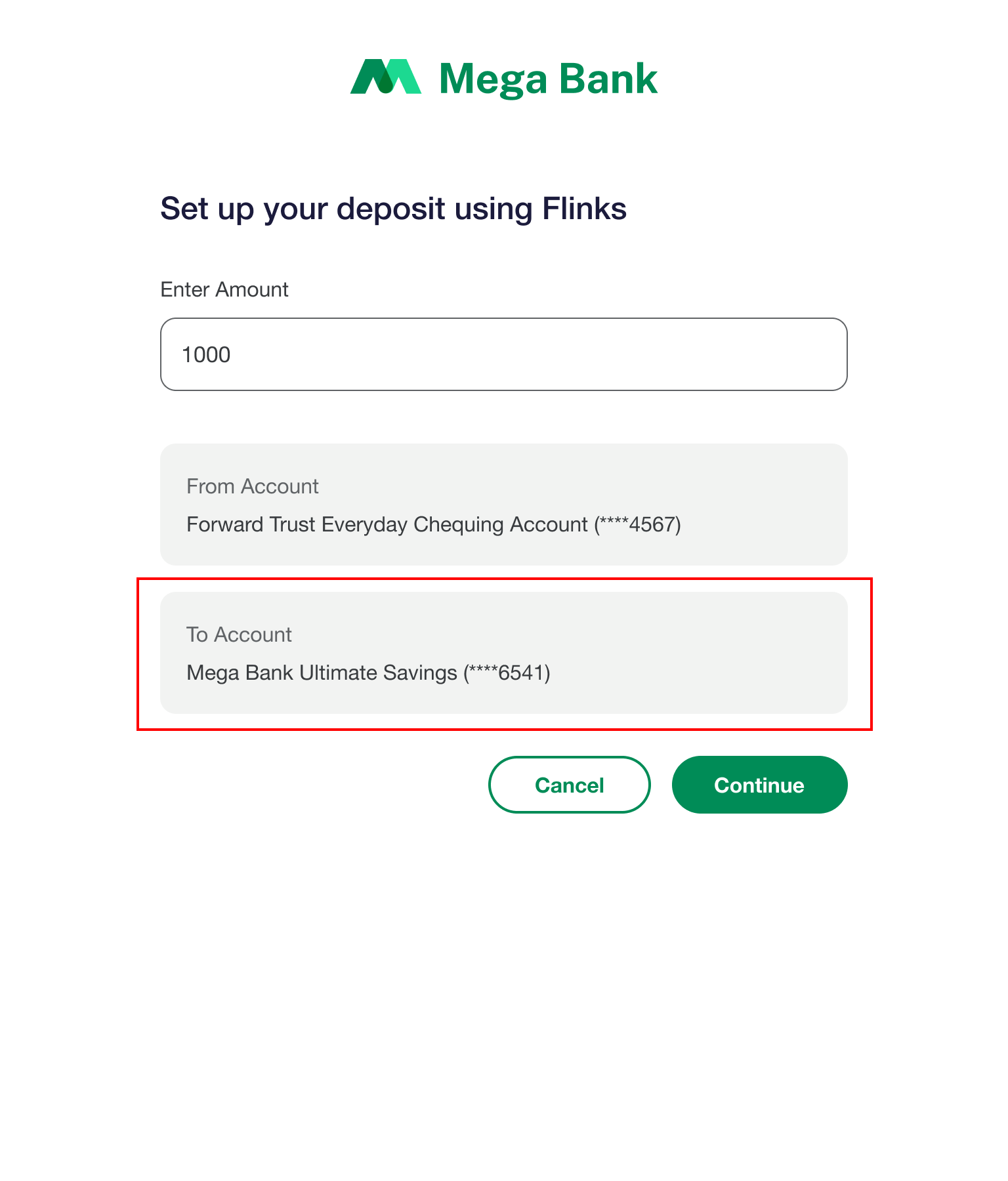Focus the Enter Amount input field
The height and width of the screenshot is (1181, 1008).
click(504, 354)
